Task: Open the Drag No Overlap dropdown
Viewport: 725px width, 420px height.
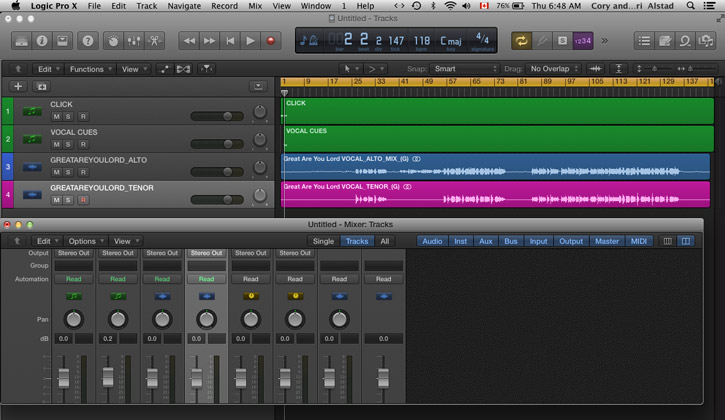Action: [553, 69]
